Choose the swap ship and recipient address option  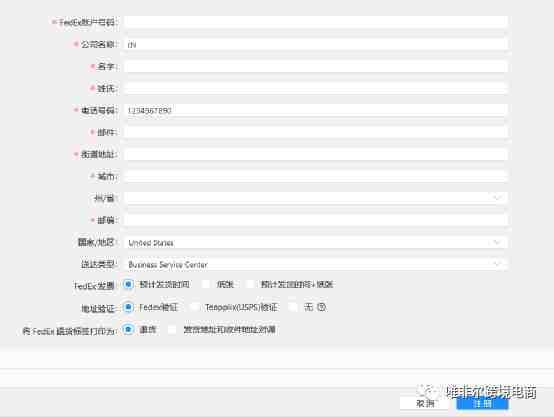click(172, 330)
